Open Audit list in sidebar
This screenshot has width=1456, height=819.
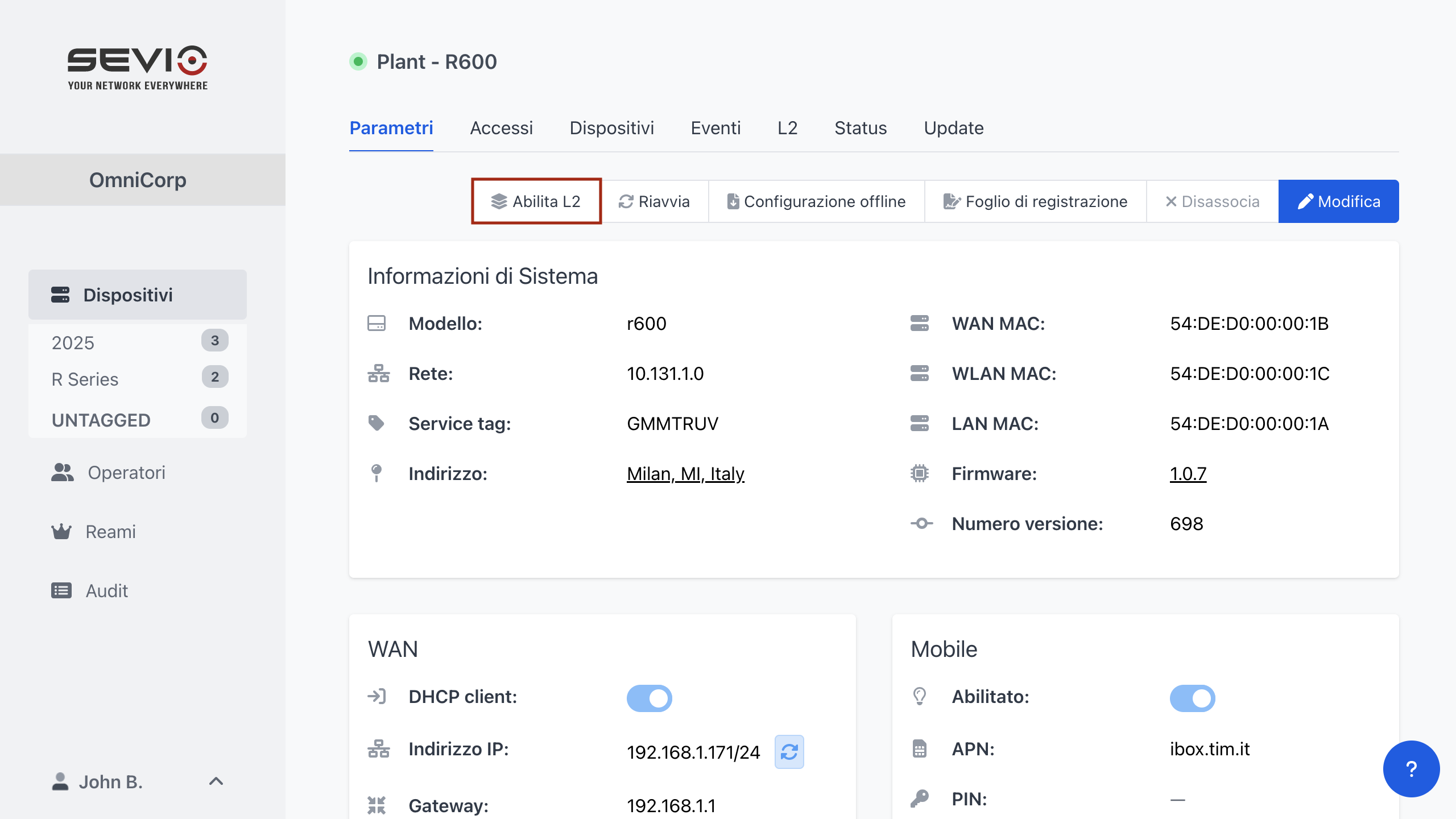pyautogui.click(x=106, y=591)
